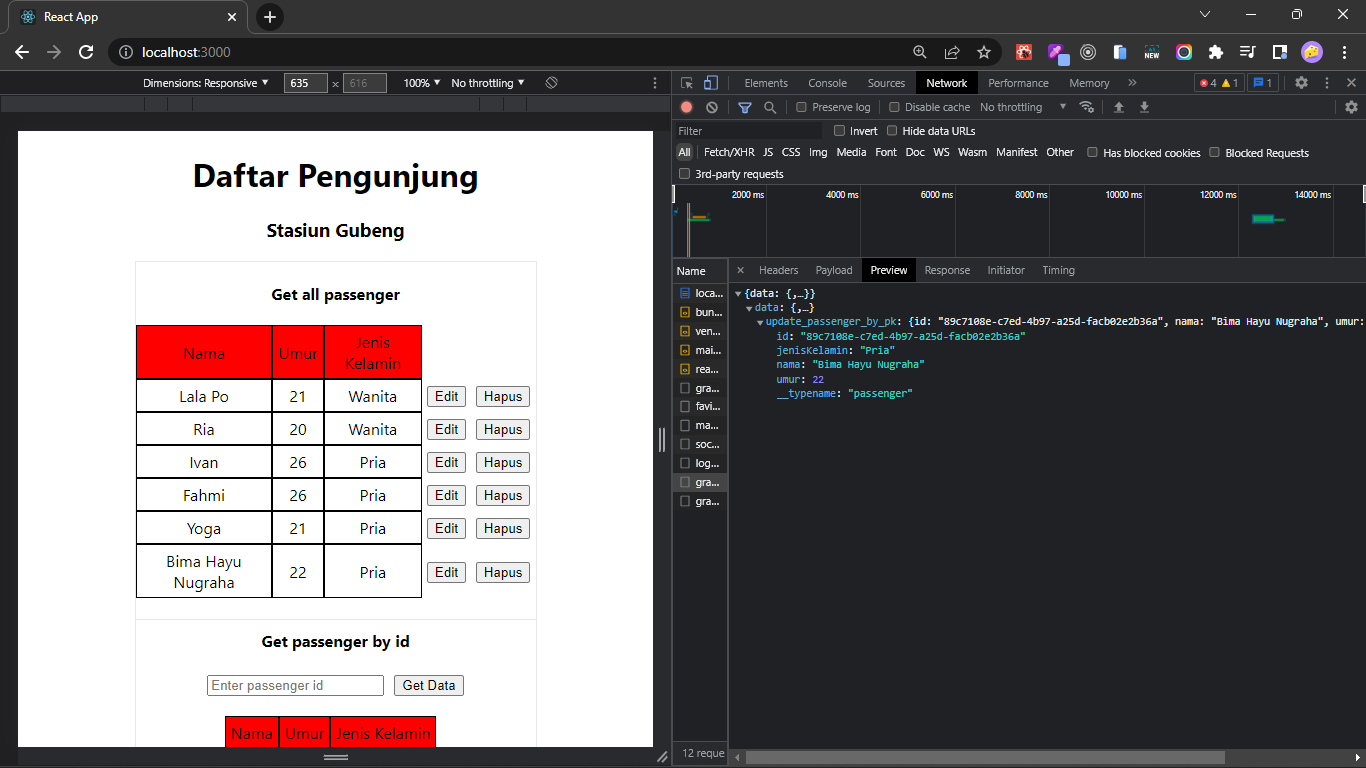
Task: Check Disable cache
Action: [x=893, y=107]
